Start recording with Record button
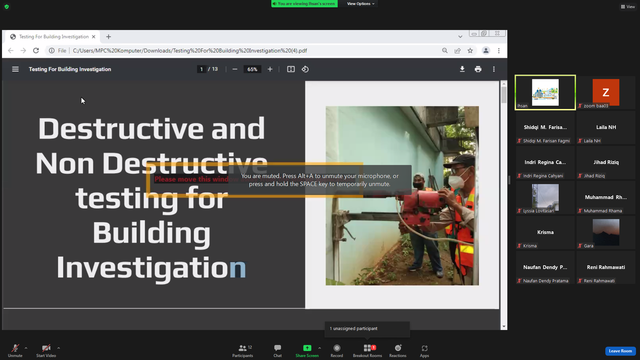The height and width of the screenshot is (360, 640). [337, 350]
